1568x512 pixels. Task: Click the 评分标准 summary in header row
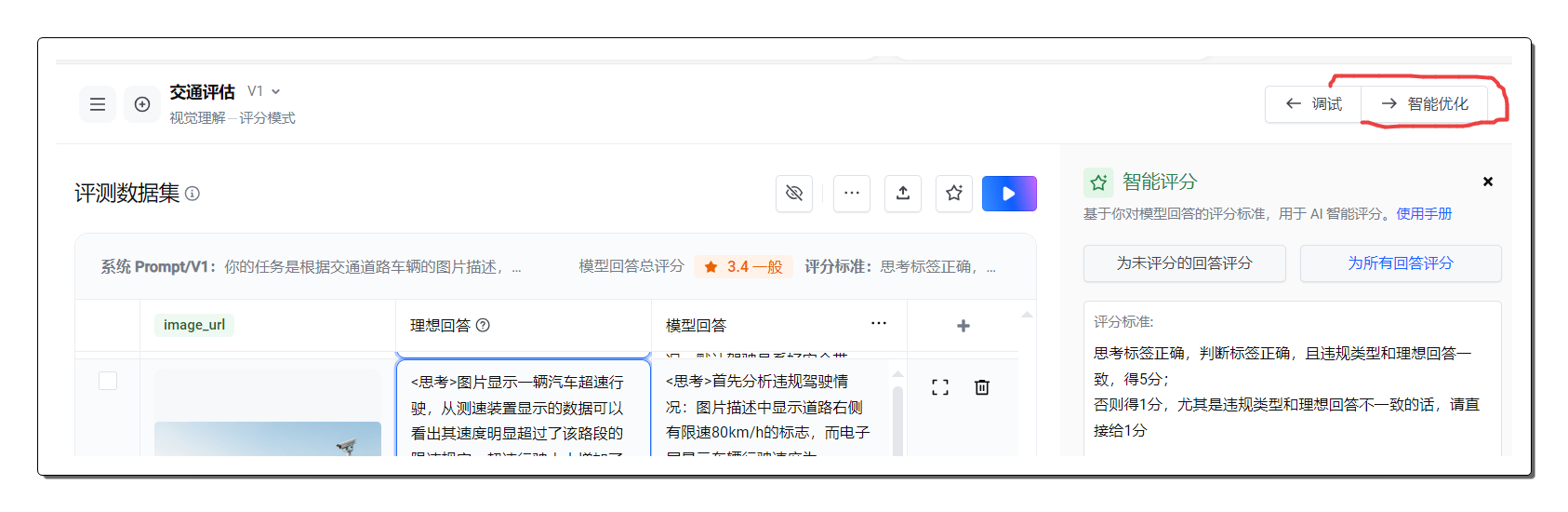(x=900, y=267)
